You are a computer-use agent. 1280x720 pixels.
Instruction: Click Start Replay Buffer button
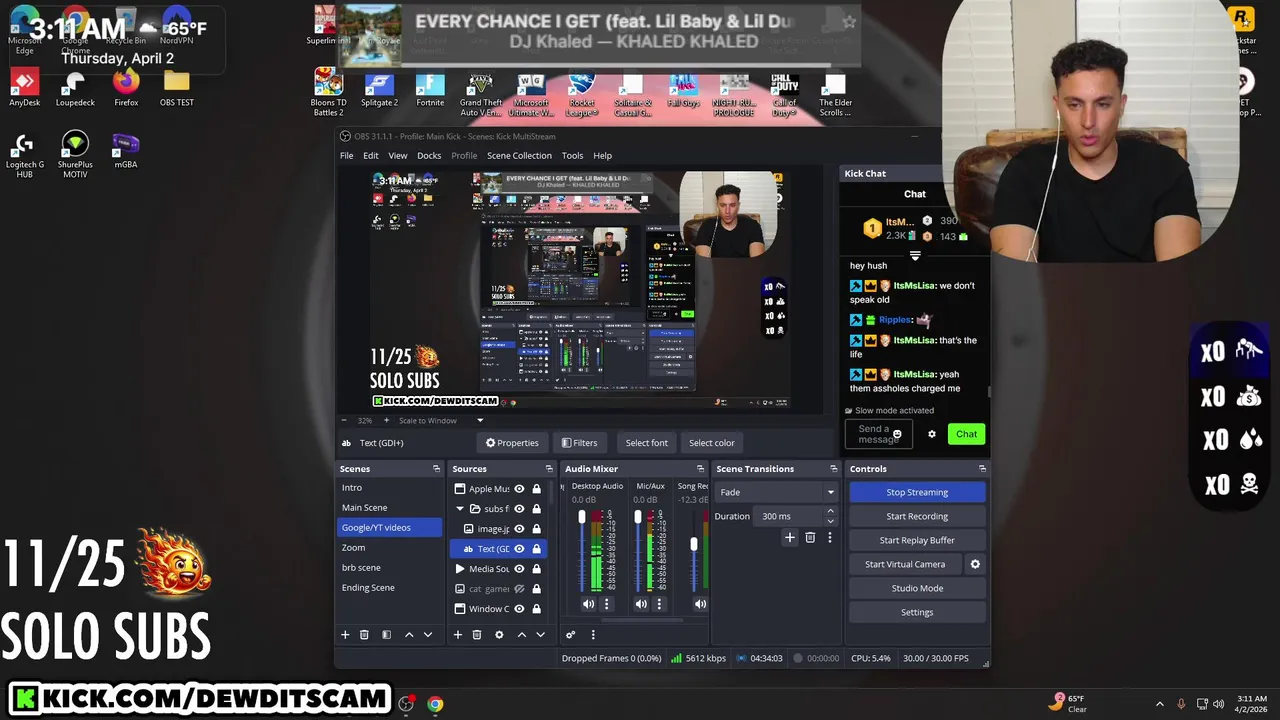tap(917, 540)
